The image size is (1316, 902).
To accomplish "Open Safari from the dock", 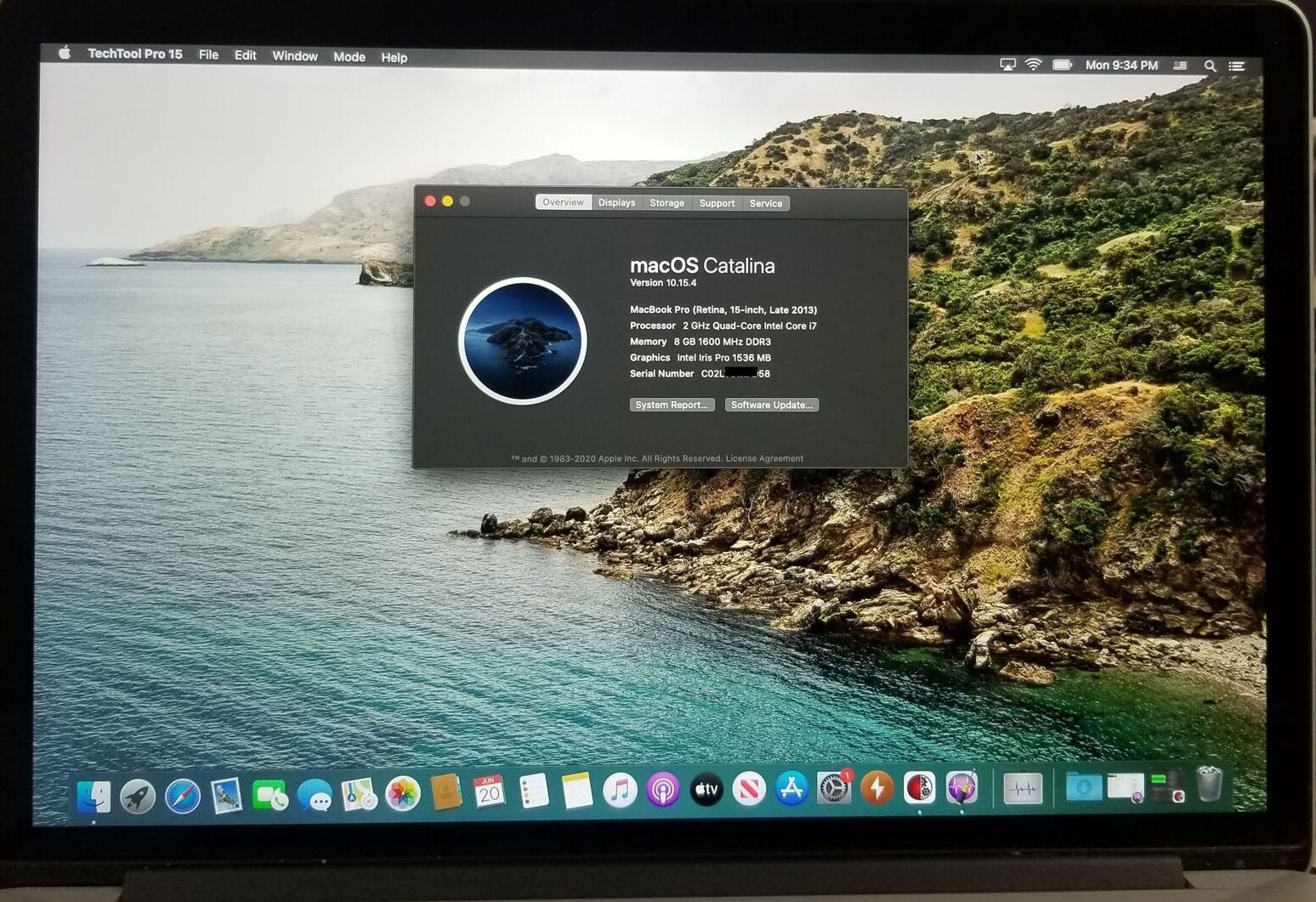I will 182,796.
